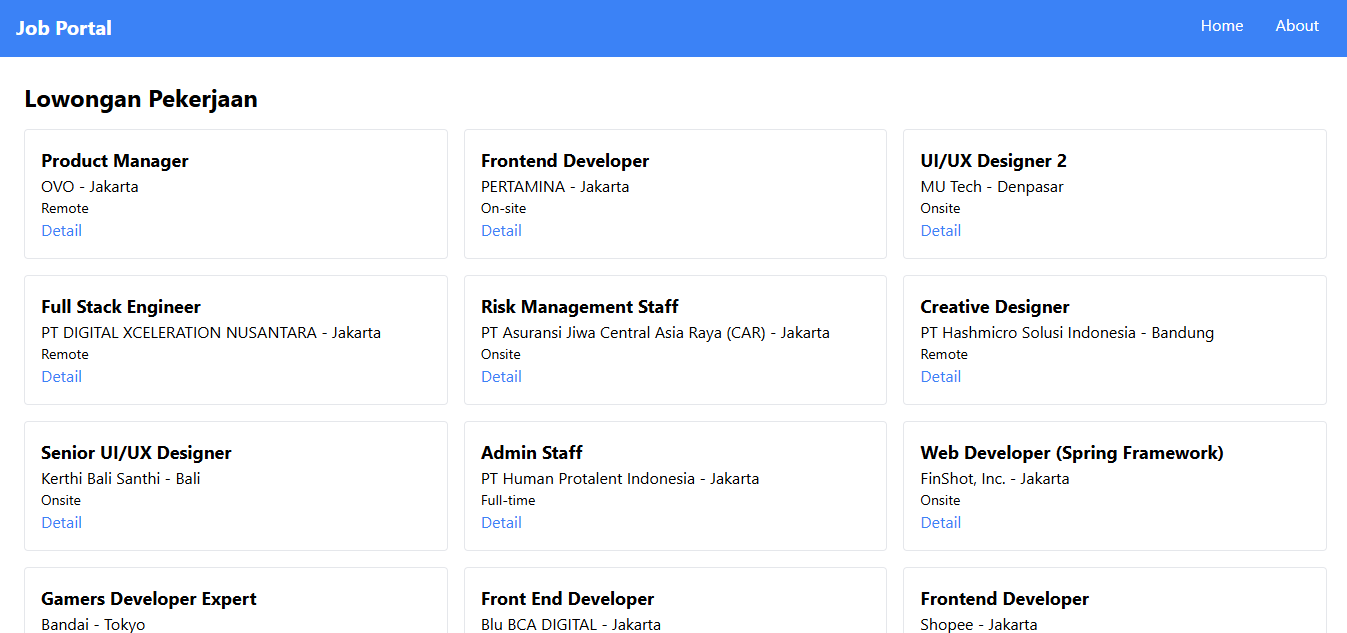Select the Web Developer (Spring Framework) title
1347x633 pixels.
(1071, 453)
